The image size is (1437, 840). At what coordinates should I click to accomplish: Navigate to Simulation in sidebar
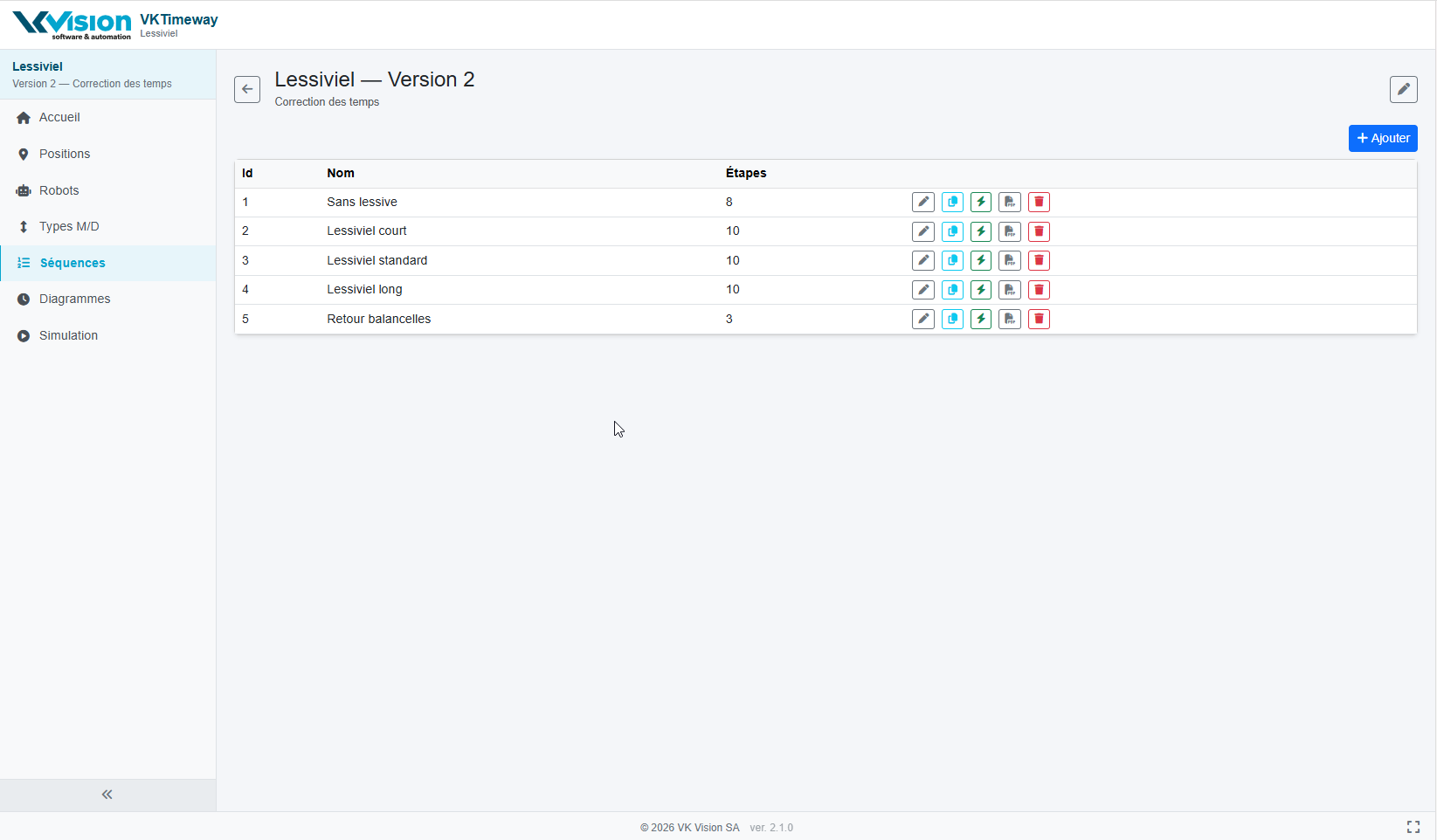[x=68, y=335]
